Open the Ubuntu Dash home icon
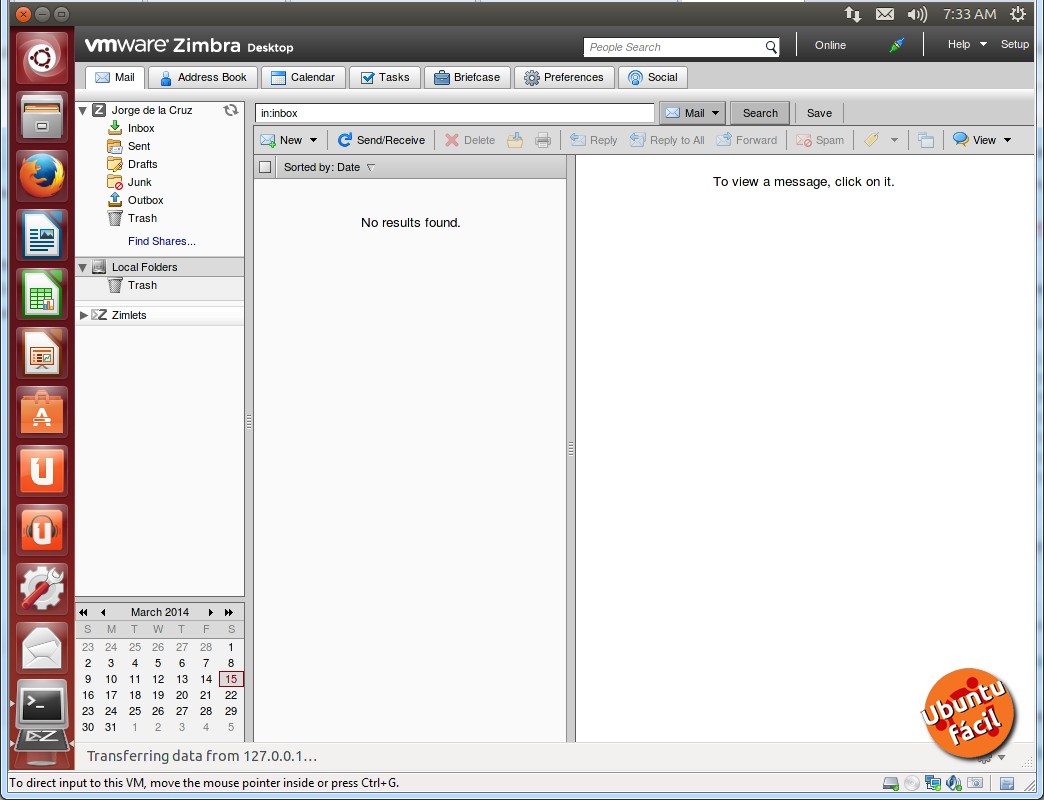 (42, 59)
